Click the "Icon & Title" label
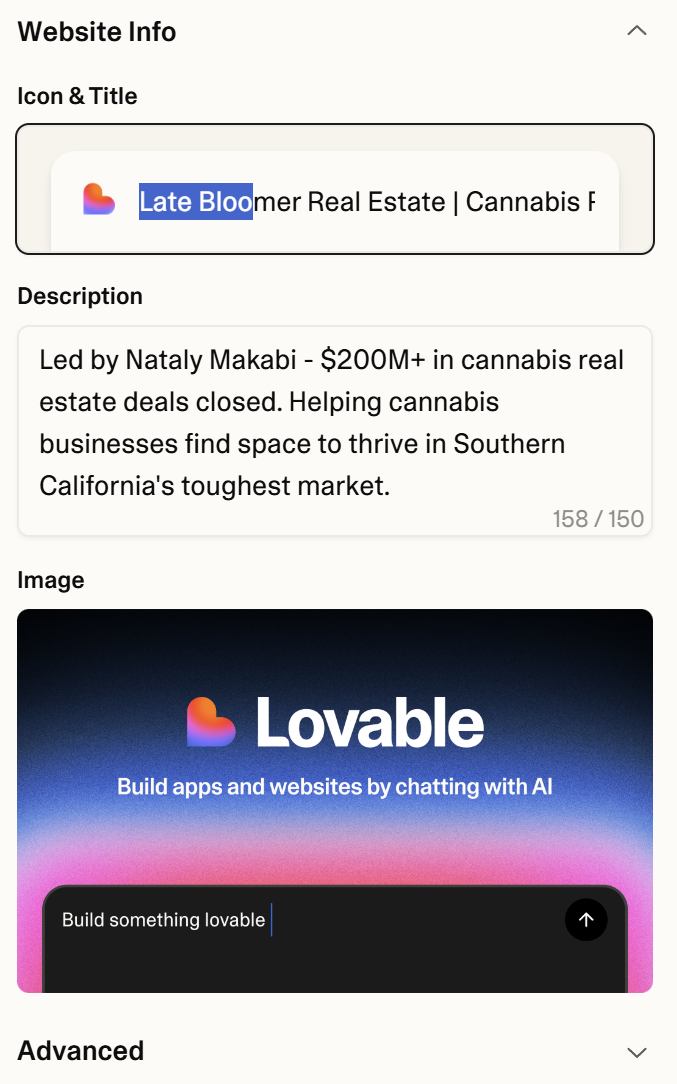677x1084 pixels. (x=78, y=96)
